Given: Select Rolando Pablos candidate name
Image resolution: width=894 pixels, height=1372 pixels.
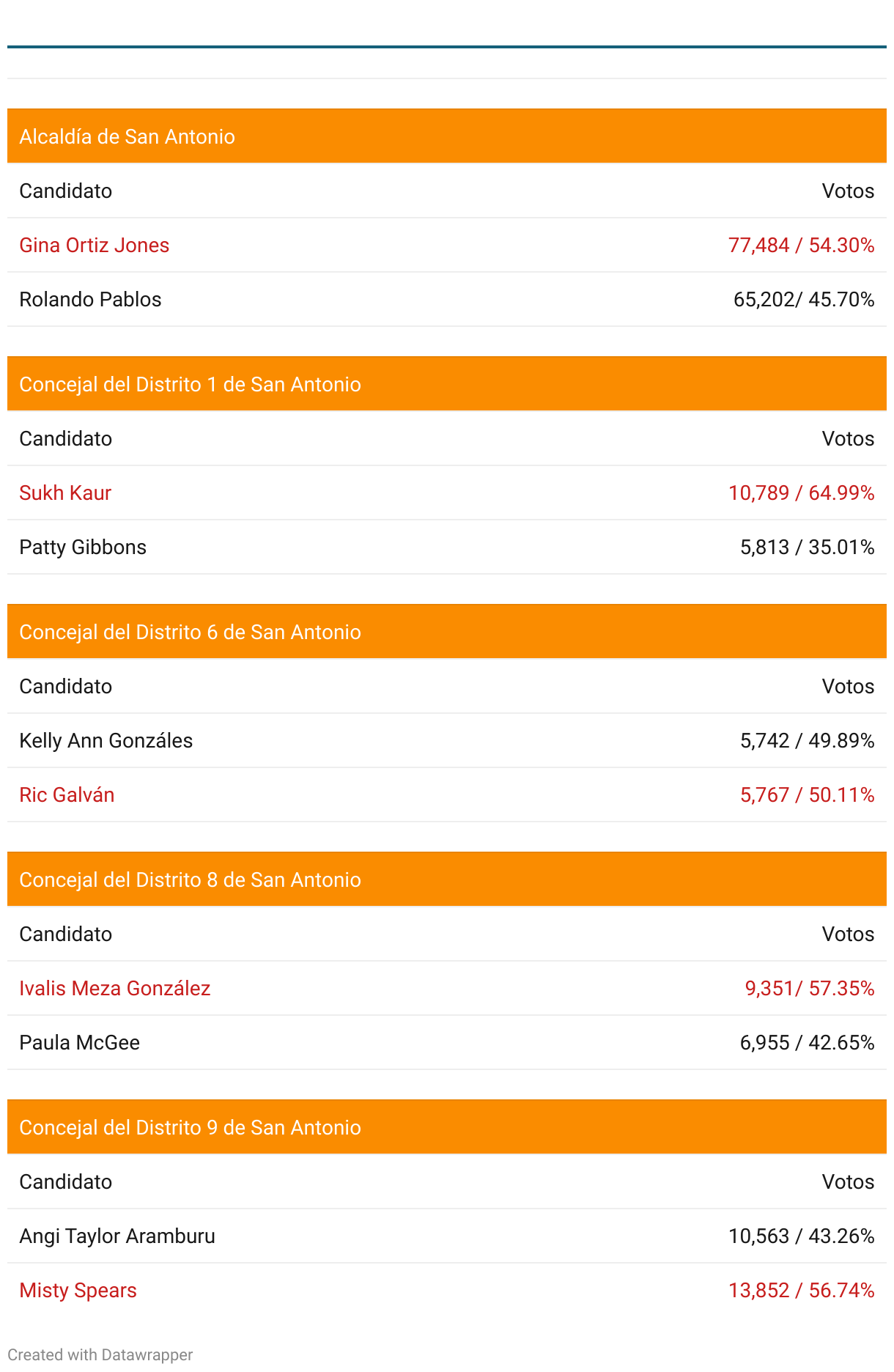Looking at the screenshot, I should point(90,299).
